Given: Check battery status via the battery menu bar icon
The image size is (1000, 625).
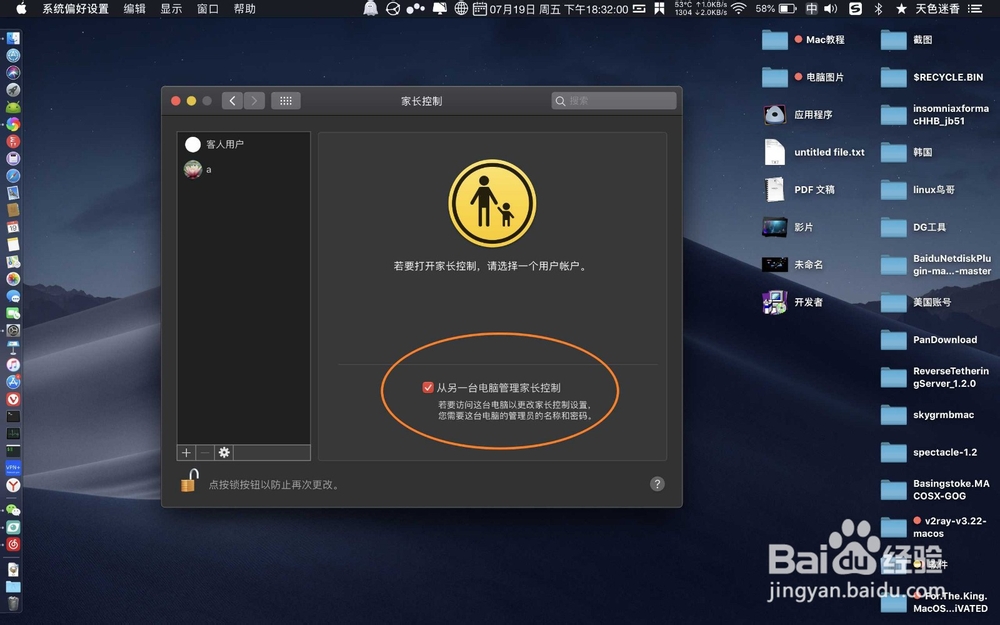Looking at the screenshot, I should click(x=788, y=9).
